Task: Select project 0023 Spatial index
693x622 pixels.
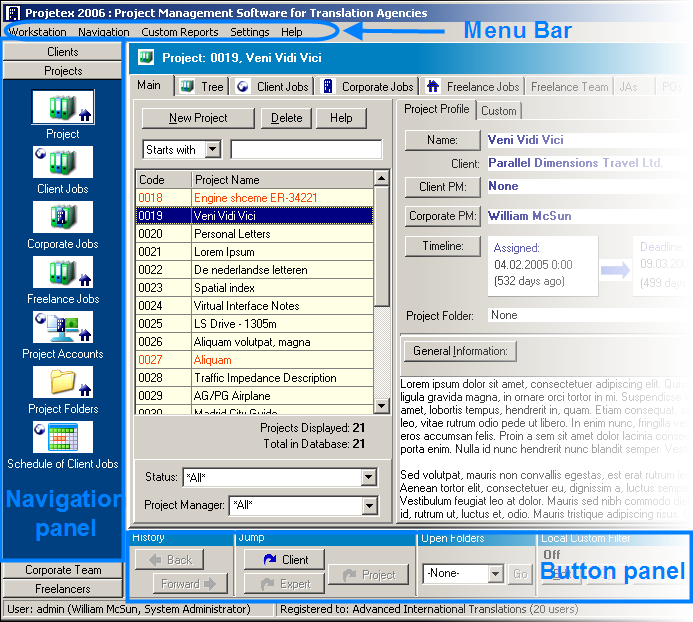Action: [x=255, y=288]
